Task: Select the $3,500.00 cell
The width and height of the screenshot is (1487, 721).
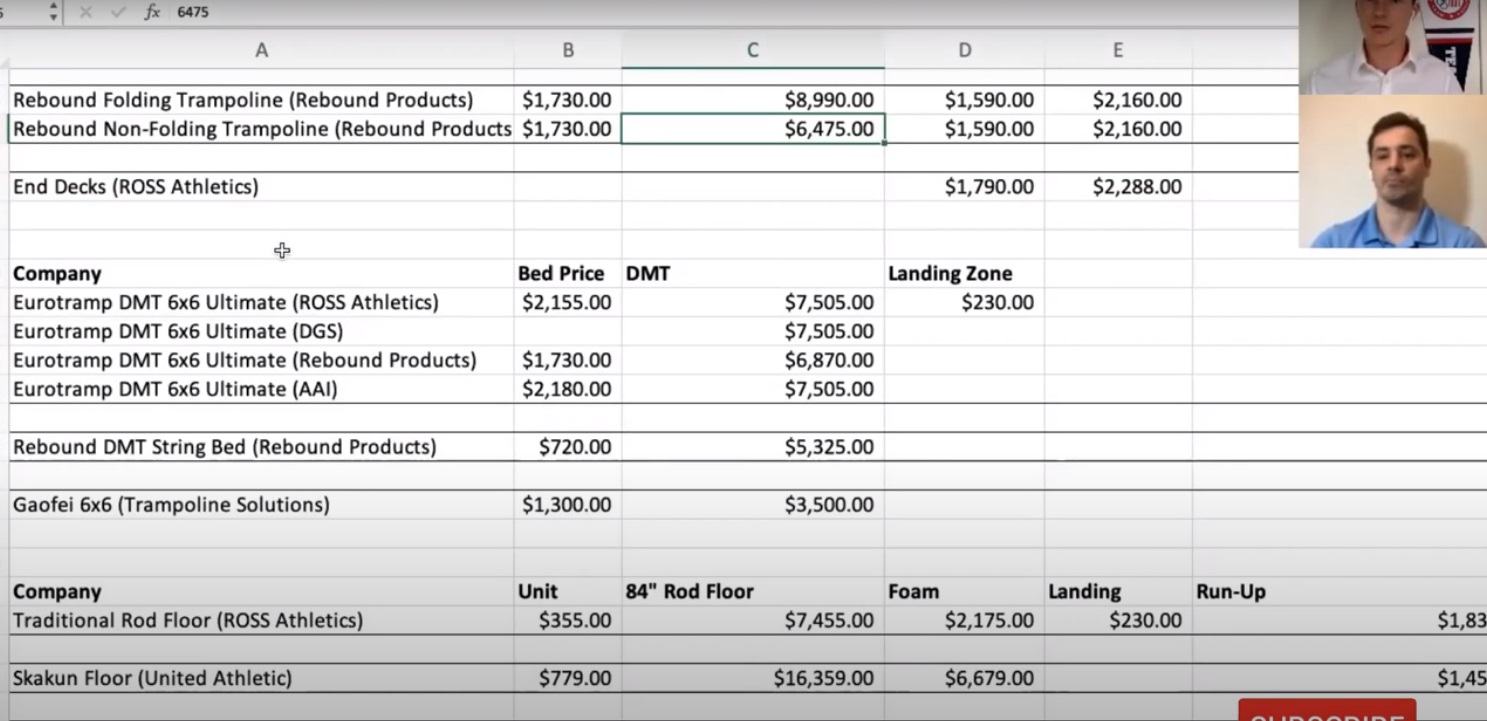Action: (x=753, y=505)
